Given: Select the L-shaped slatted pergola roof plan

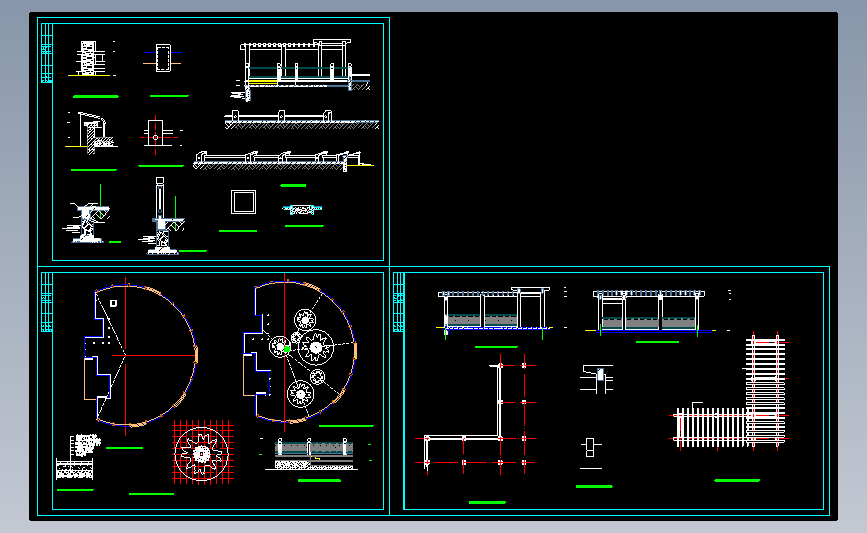Looking at the screenshot, I should pos(729,391).
